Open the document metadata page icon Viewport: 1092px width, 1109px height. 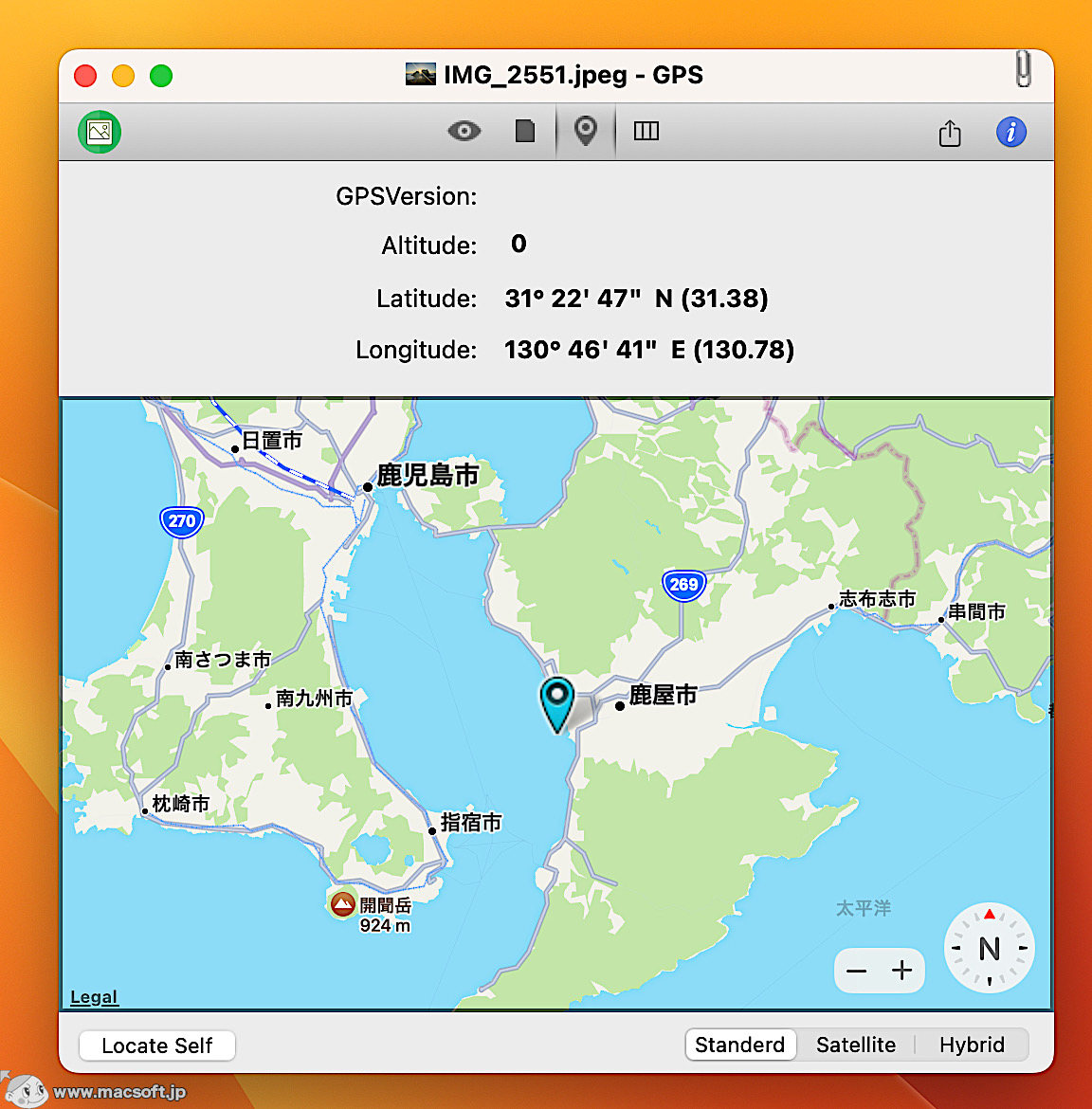[524, 132]
